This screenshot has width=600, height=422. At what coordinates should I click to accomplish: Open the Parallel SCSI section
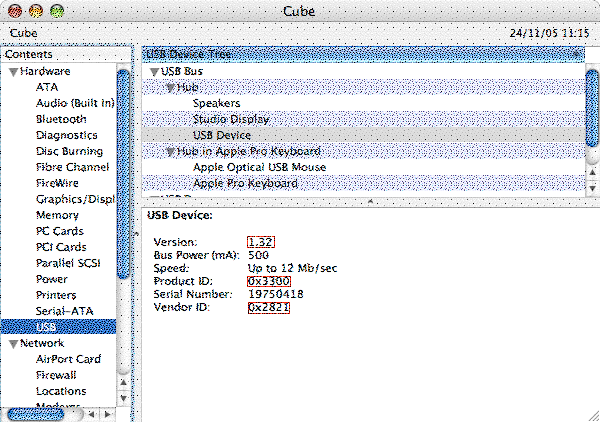click(x=68, y=263)
